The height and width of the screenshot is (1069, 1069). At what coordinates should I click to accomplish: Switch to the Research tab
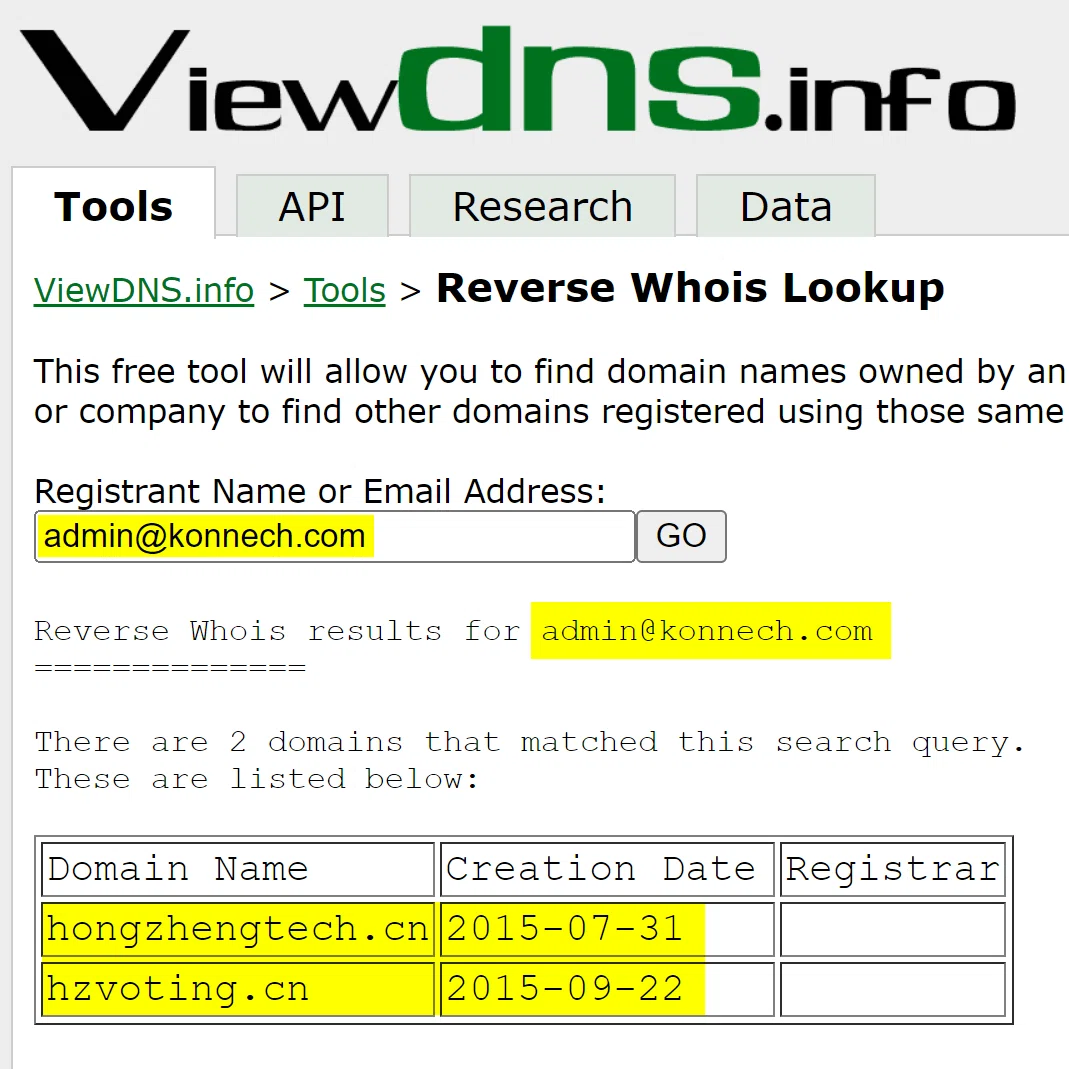542,206
